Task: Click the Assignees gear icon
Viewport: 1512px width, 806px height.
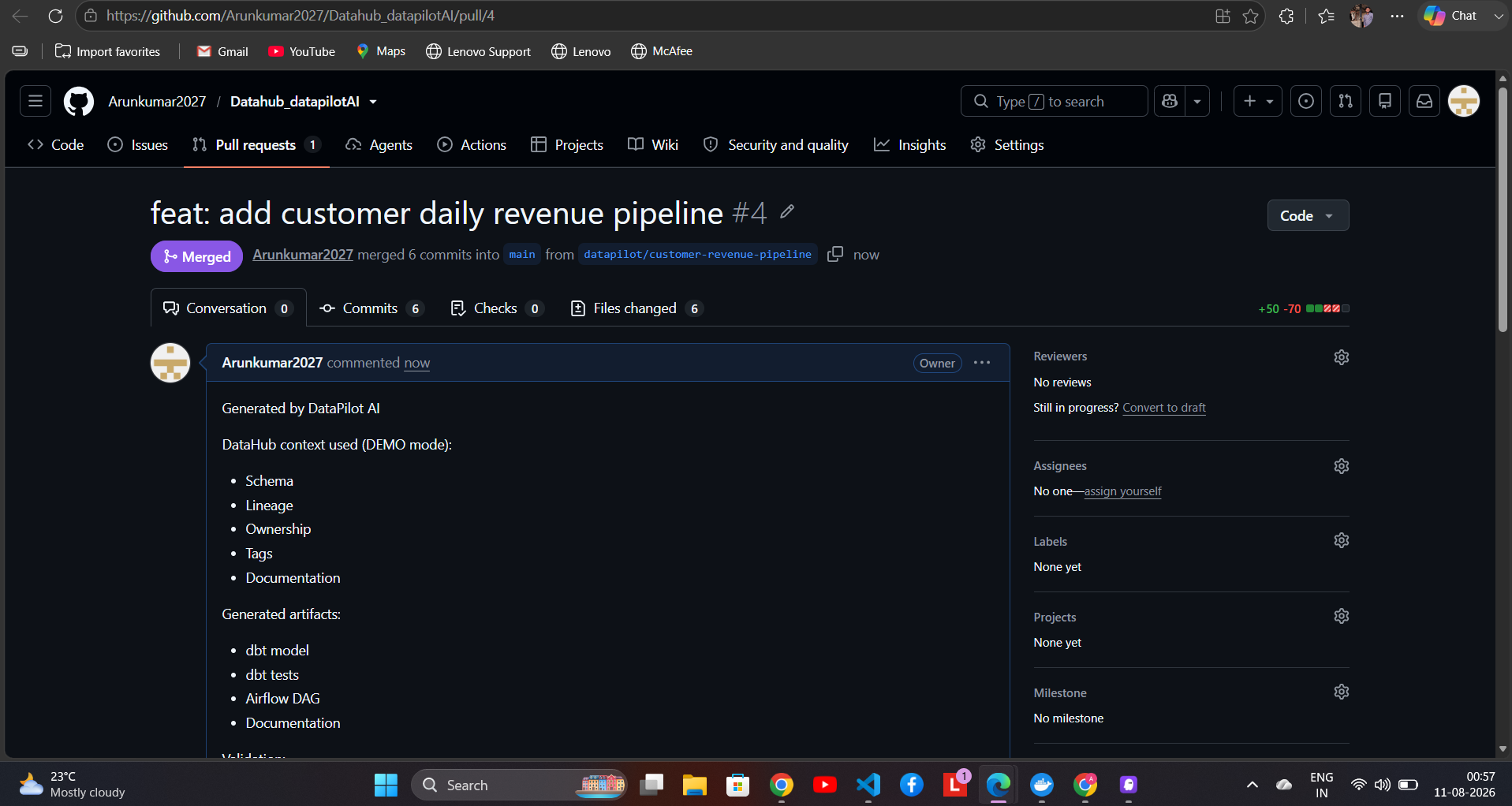Action: pyautogui.click(x=1342, y=466)
